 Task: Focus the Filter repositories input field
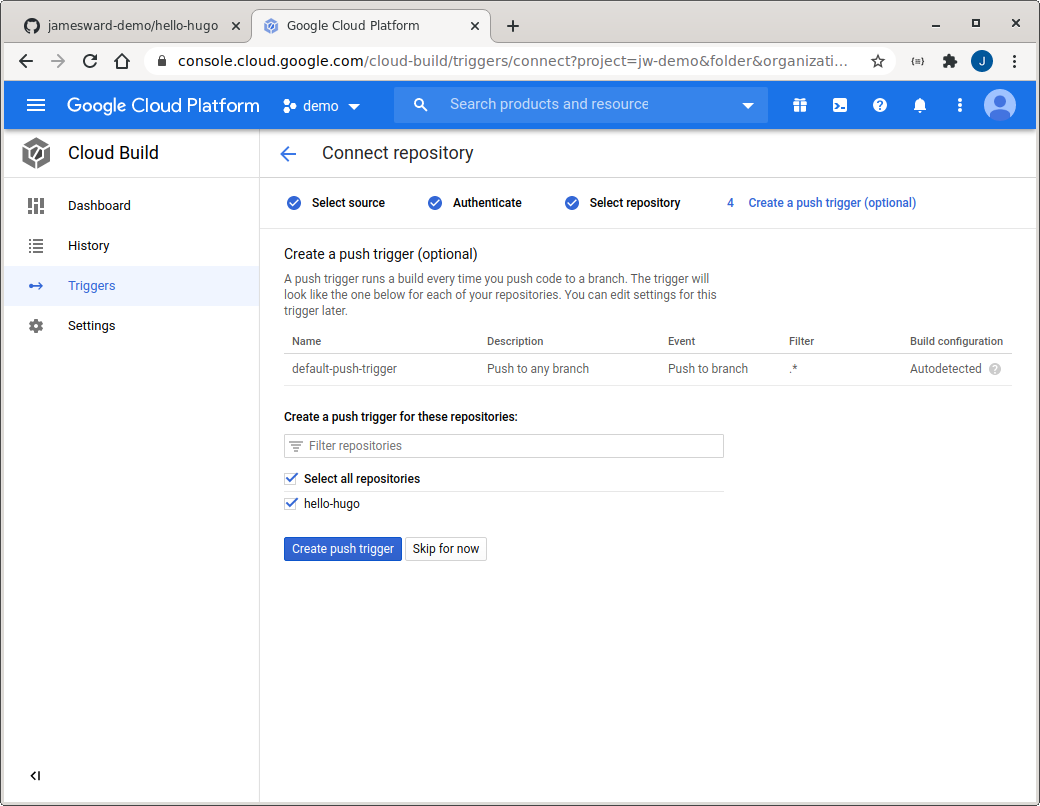pos(510,446)
